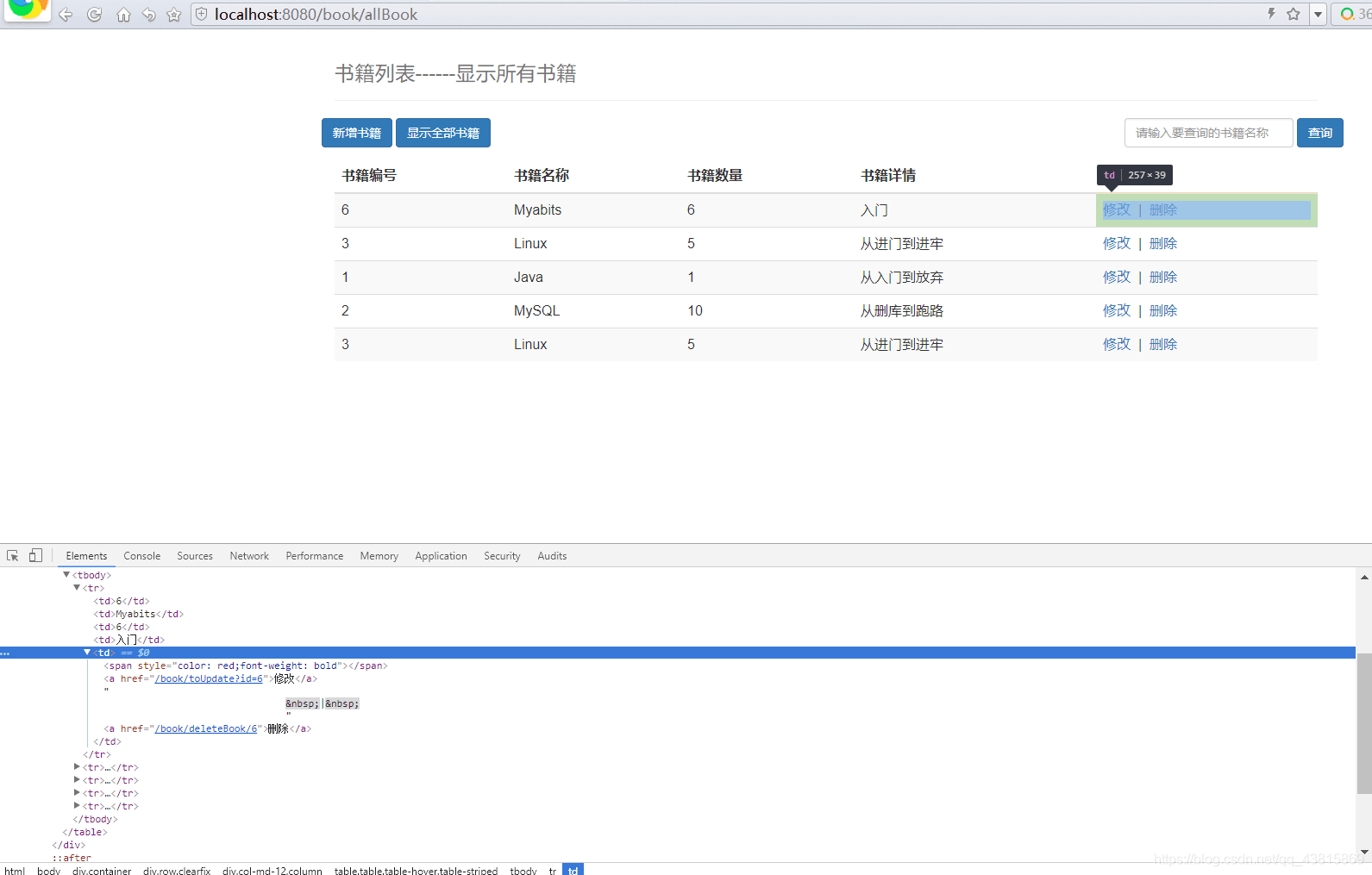
Task: Bookmark the page with the left star icon
Action: tap(174, 15)
